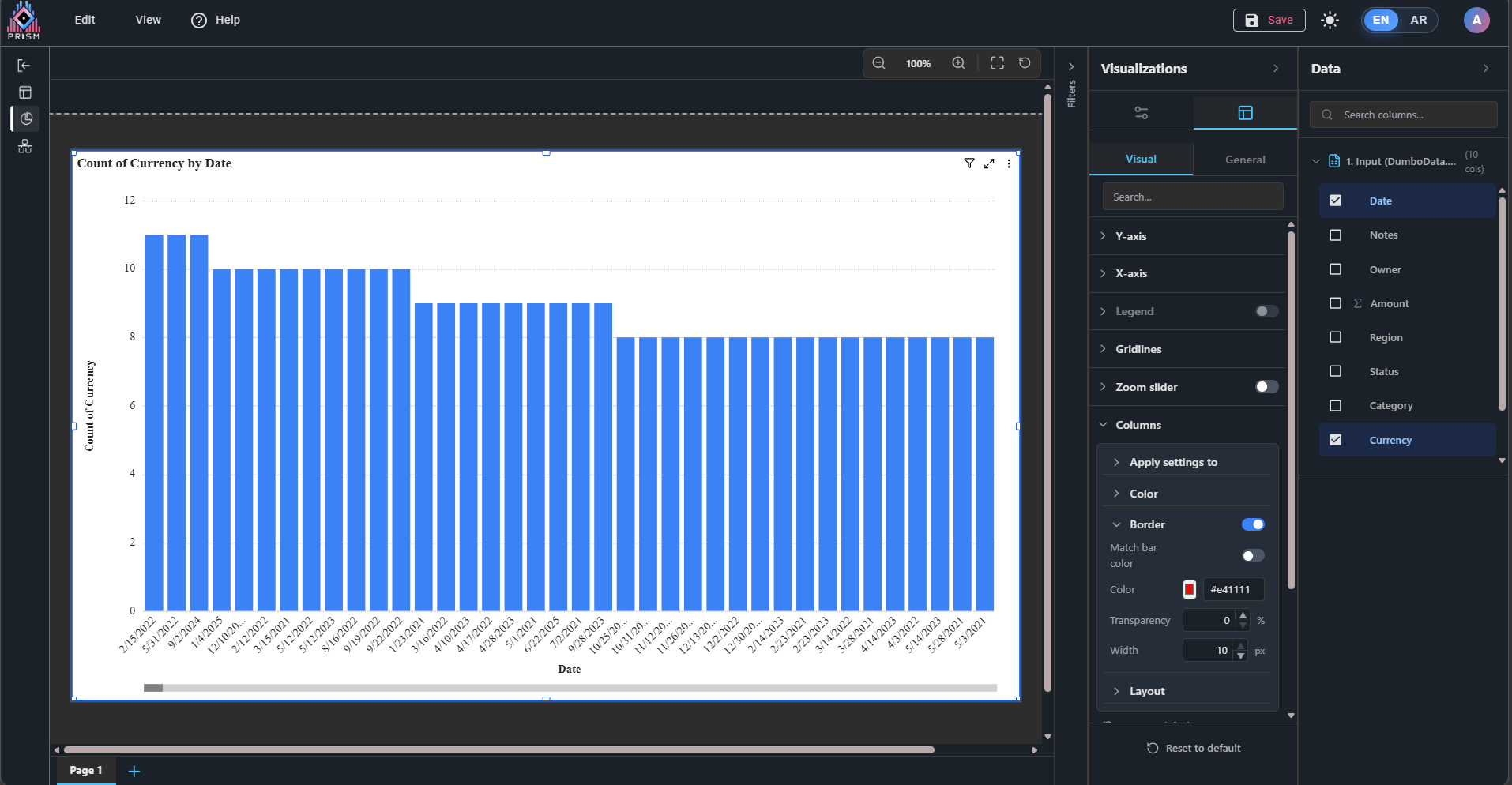Open the chart filter funnel icon
This screenshot has width=1512, height=785.
pyautogui.click(x=969, y=163)
